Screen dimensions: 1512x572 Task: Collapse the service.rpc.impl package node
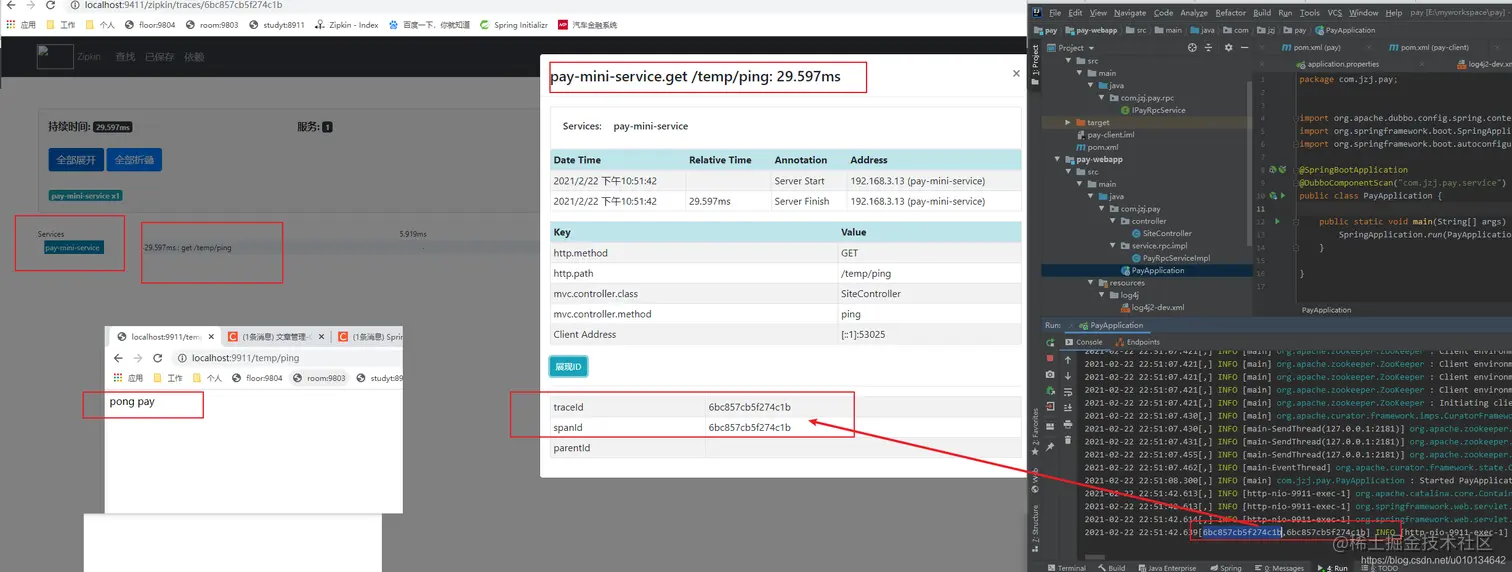tap(1113, 246)
